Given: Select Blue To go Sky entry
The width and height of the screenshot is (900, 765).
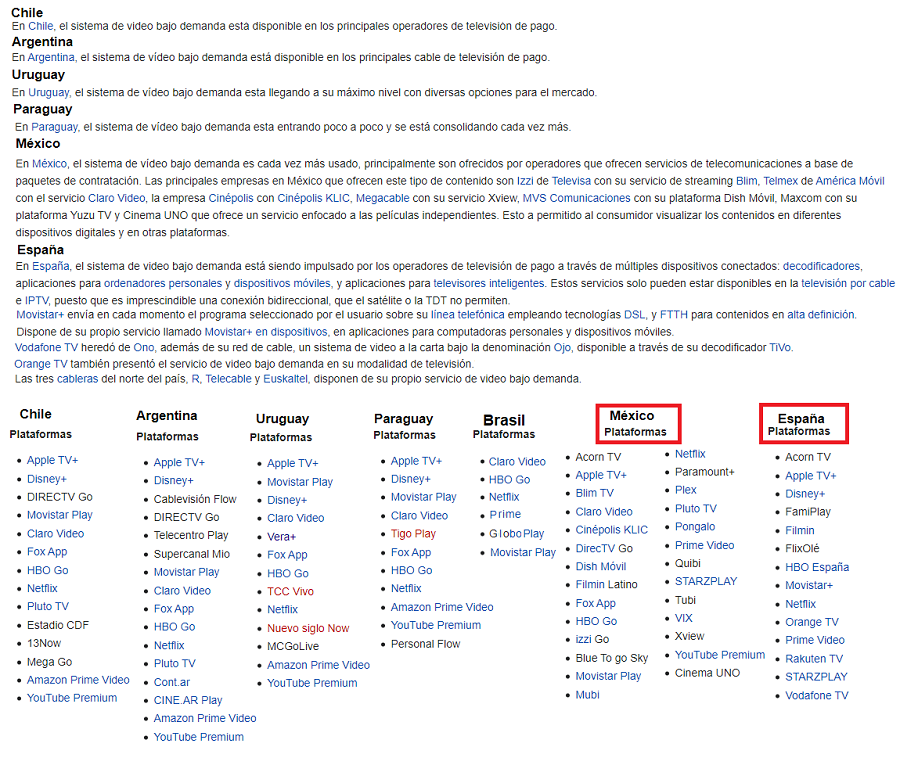Looking at the screenshot, I should [x=612, y=658].
